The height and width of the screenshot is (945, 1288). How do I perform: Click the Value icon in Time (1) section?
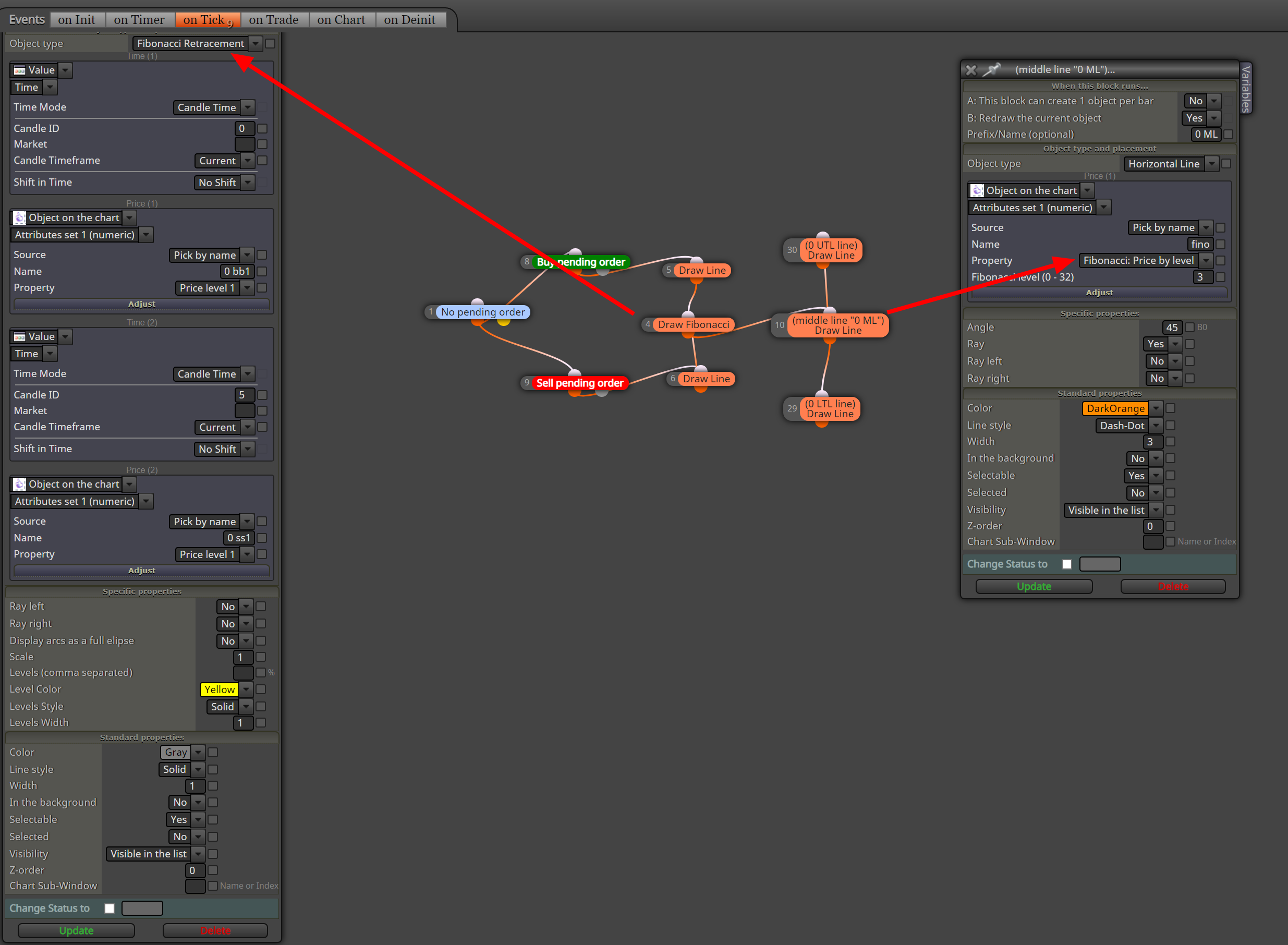19,70
